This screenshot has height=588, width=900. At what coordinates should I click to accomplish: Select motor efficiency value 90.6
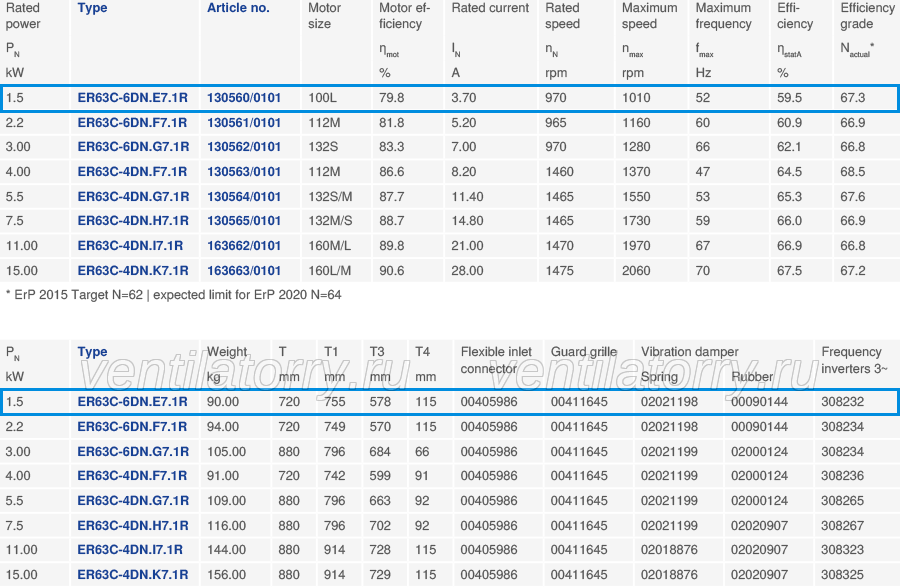(391, 270)
